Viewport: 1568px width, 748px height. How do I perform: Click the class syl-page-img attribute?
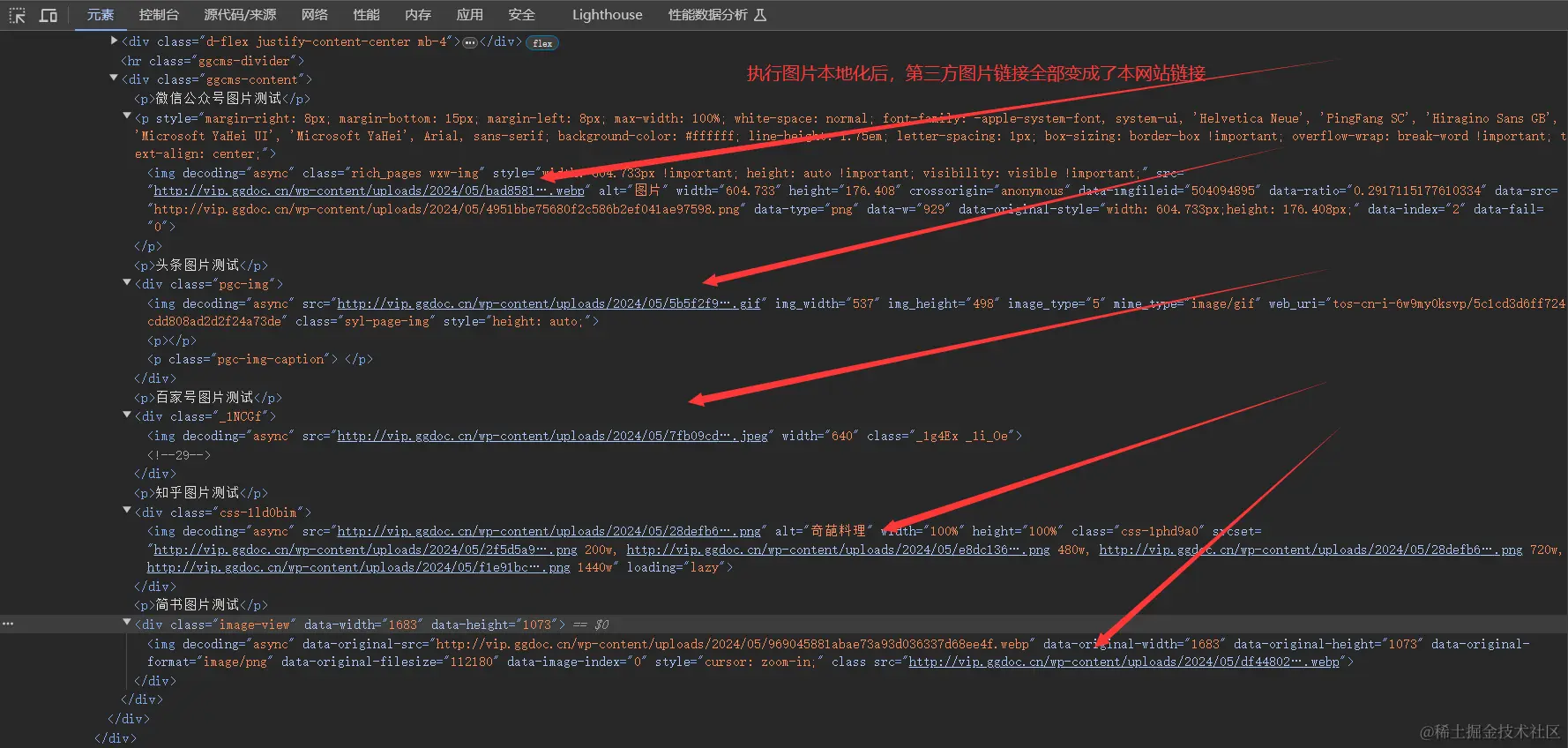click(x=365, y=322)
